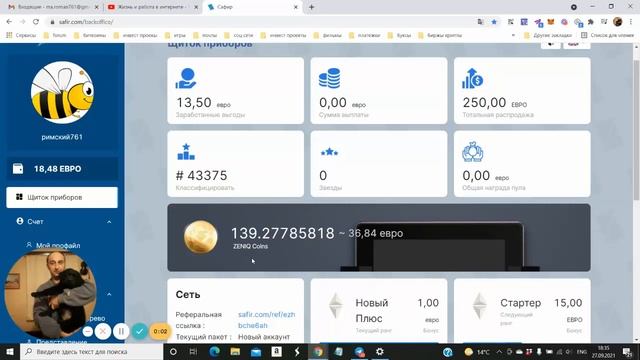640x360 pixels.
Task: Pause the screen recording
Action: pyautogui.click(x=121, y=331)
